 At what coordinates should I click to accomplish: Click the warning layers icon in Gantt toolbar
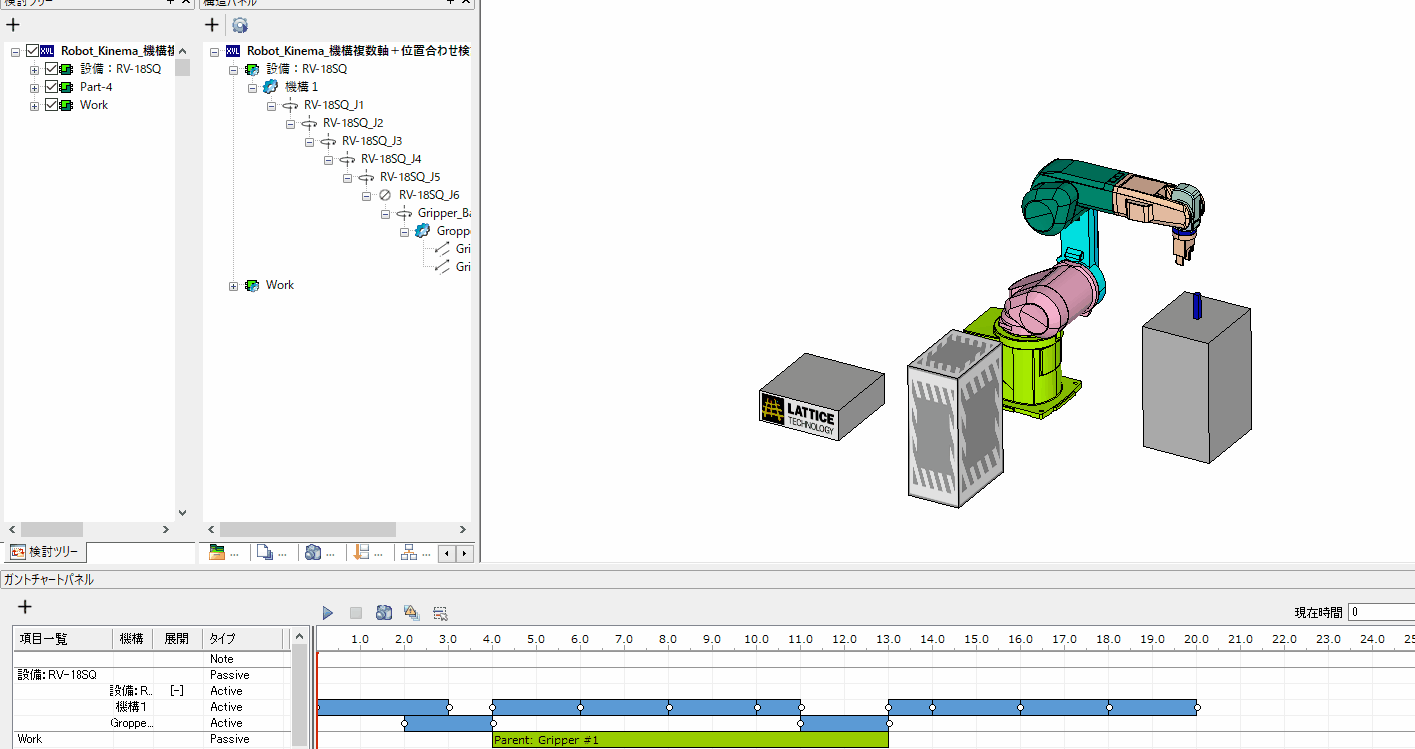(411, 613)
